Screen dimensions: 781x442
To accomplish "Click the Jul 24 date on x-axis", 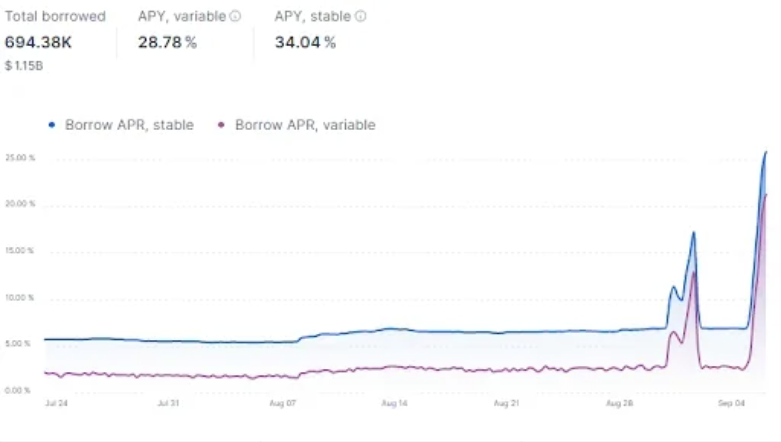I will coord(56,403).
